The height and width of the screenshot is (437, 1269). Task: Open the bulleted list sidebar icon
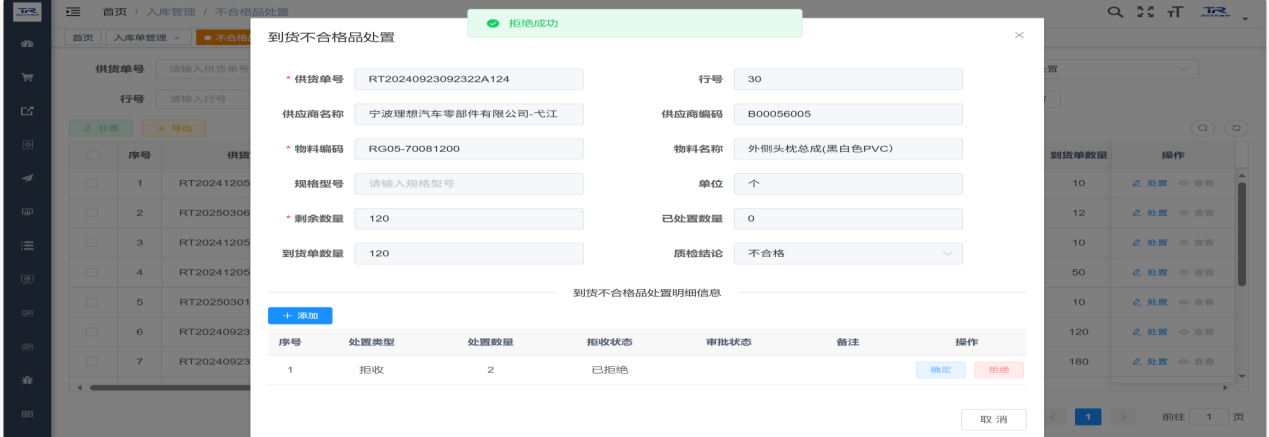coord(27,244)
